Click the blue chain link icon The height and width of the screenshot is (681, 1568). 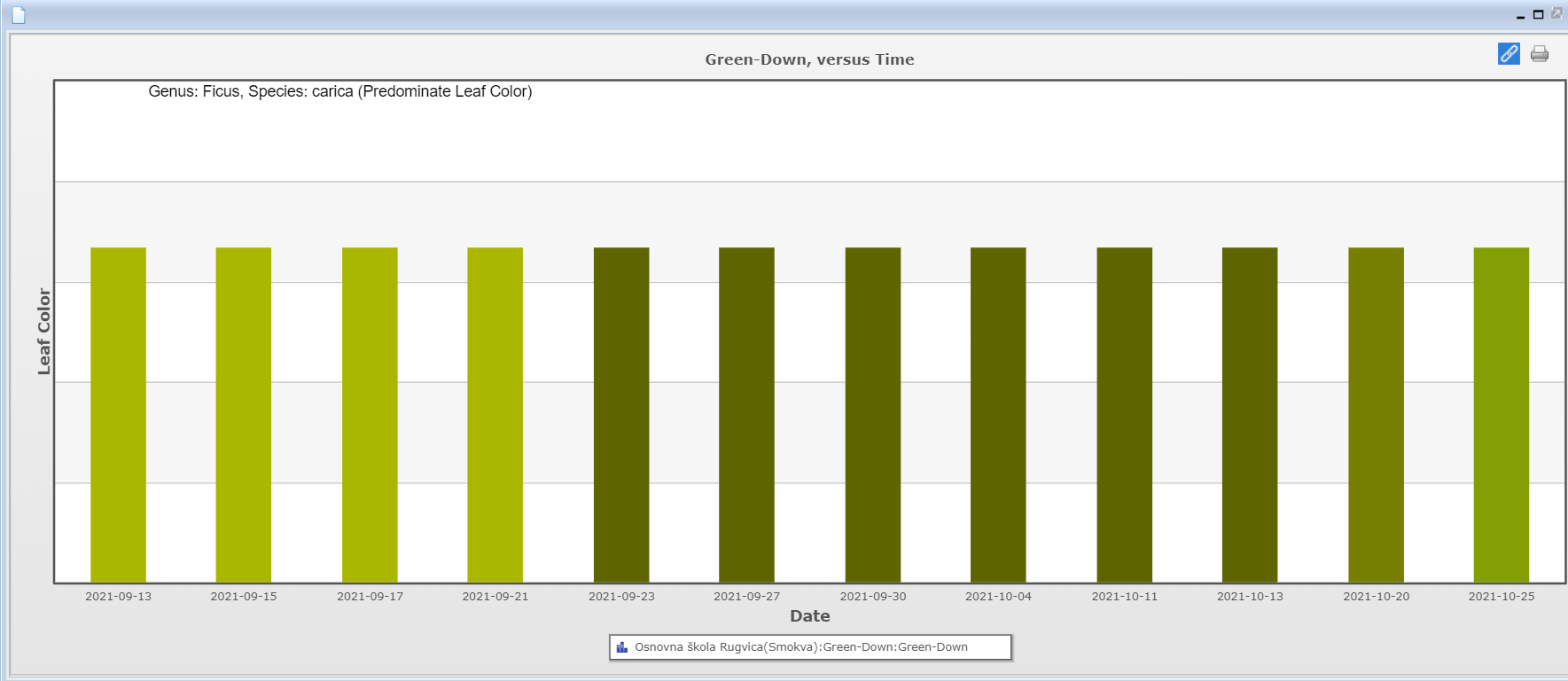1509,54
